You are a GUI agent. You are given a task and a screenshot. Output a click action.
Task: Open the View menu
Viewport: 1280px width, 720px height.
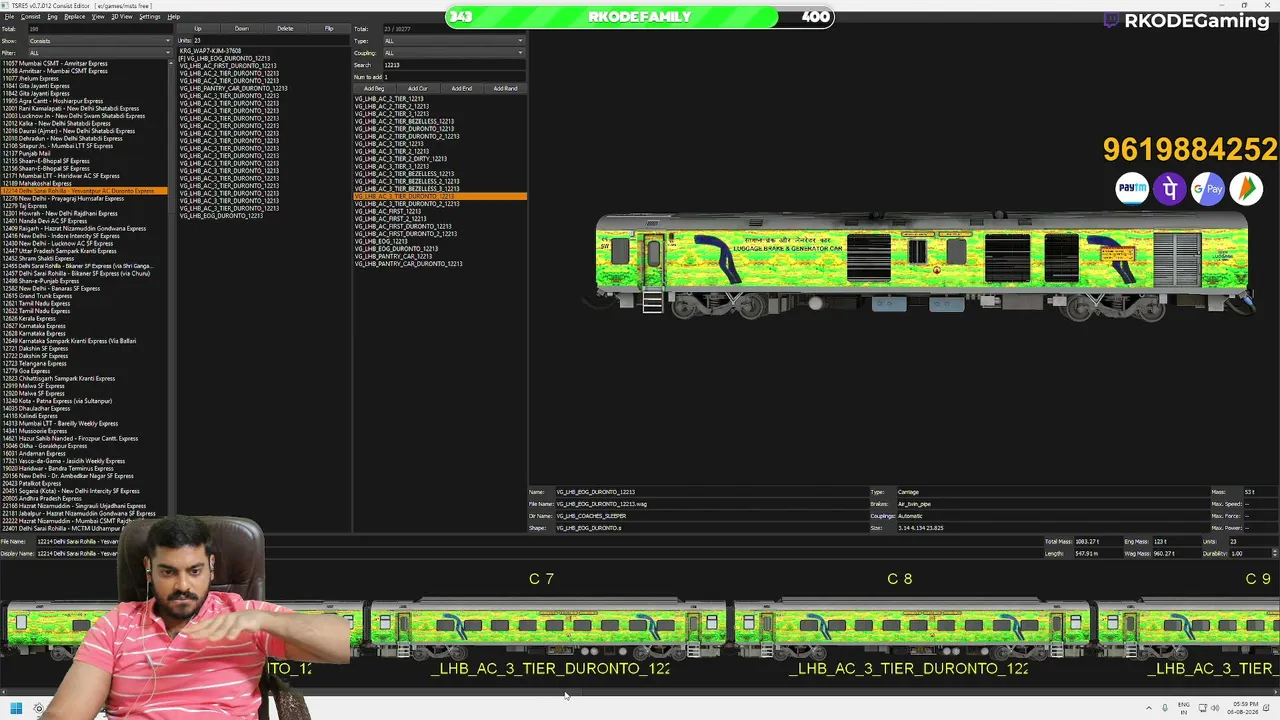(98, 17)
